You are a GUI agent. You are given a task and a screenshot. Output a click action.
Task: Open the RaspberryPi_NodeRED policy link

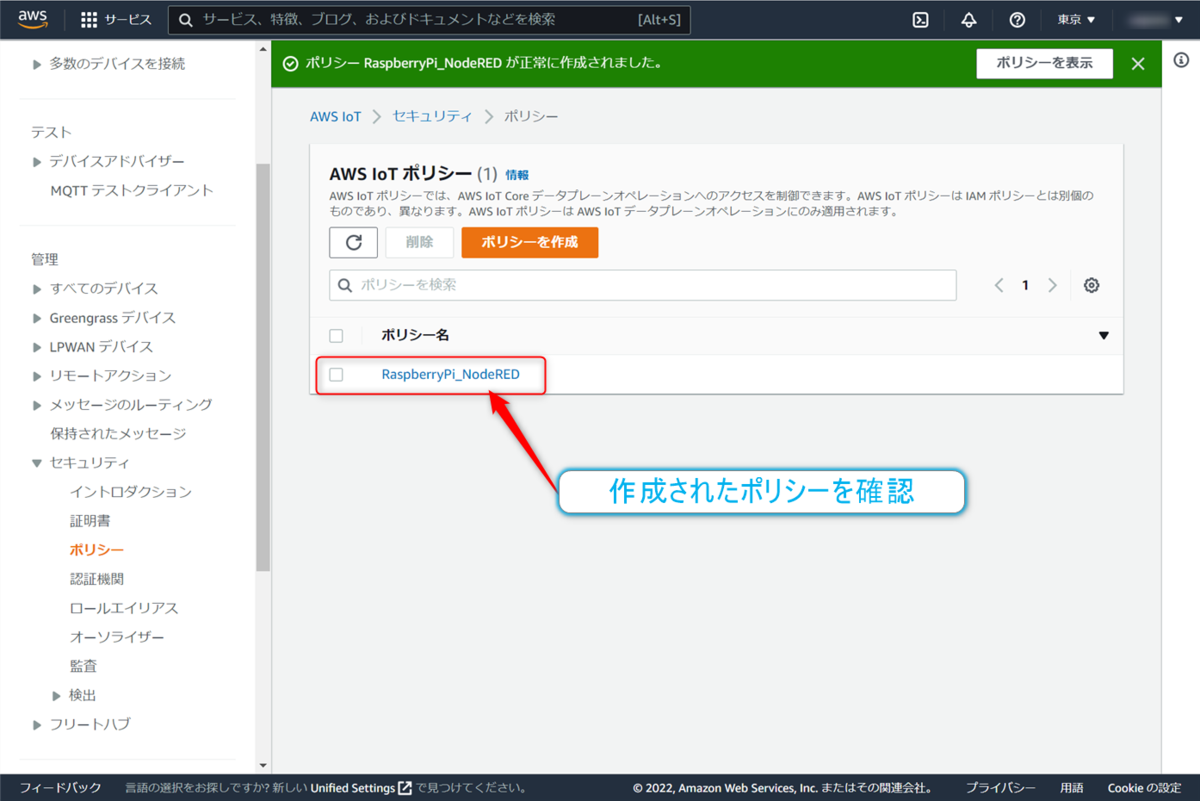coord(450,374)
